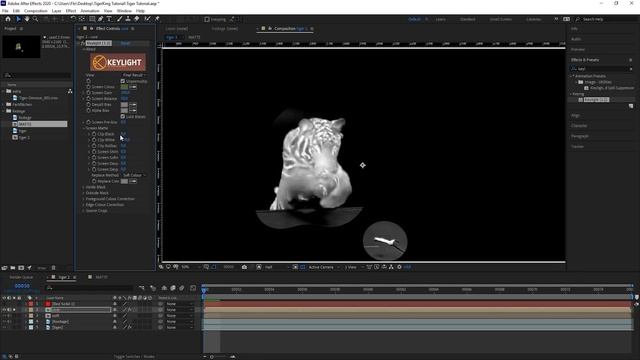Open the resolution dropdown showing Half

pos(276,267)
